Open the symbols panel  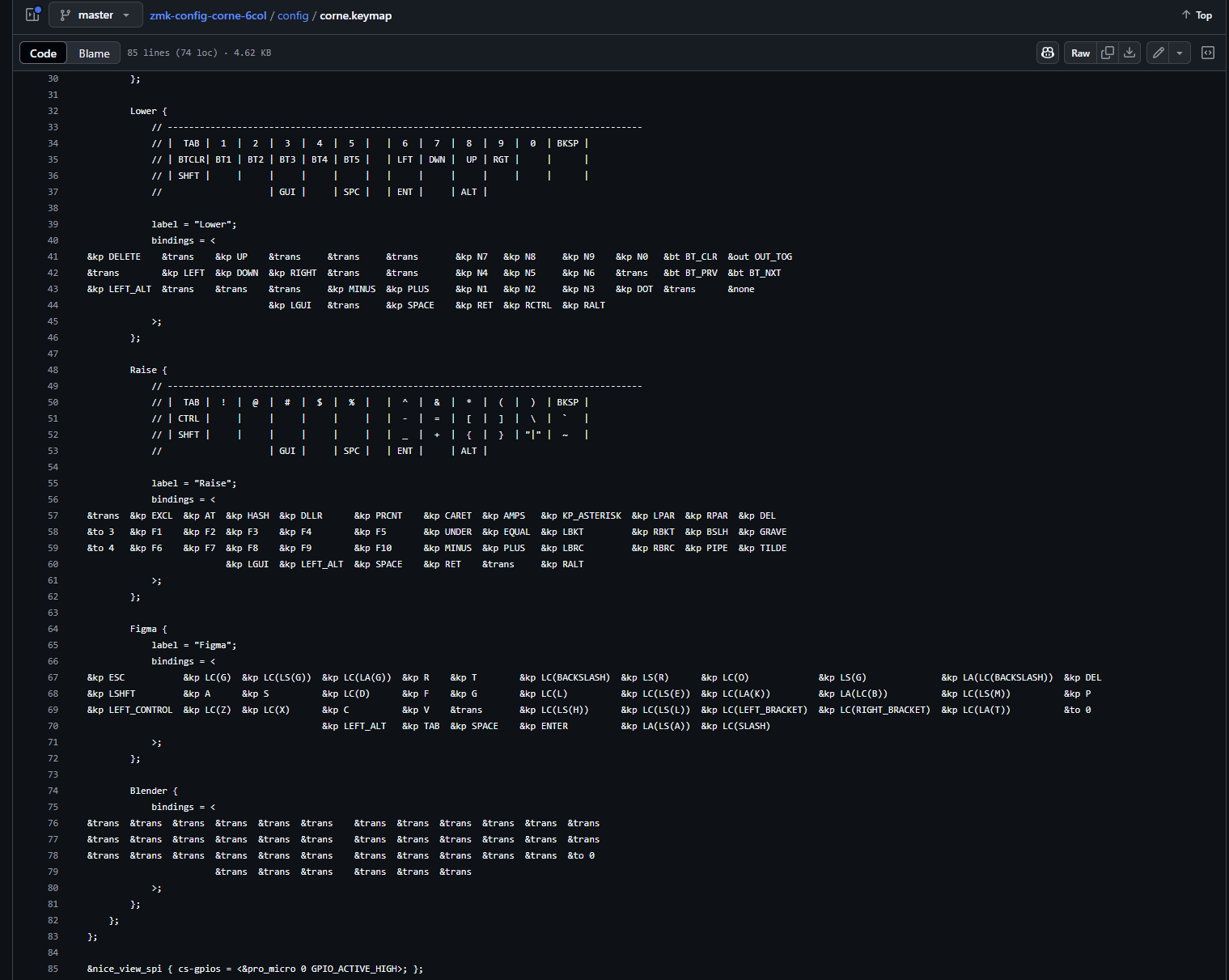point(1208,53)
